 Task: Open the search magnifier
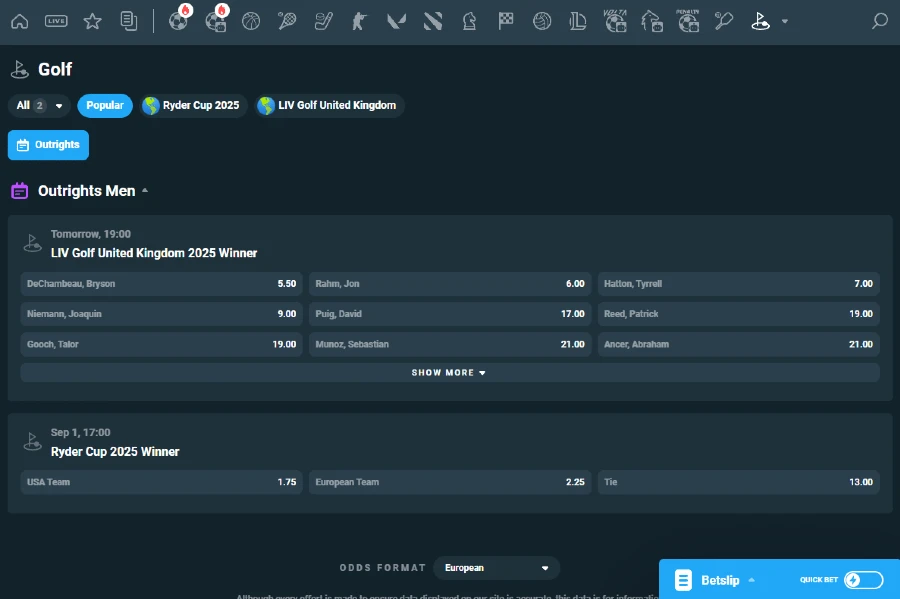(879, 20)
